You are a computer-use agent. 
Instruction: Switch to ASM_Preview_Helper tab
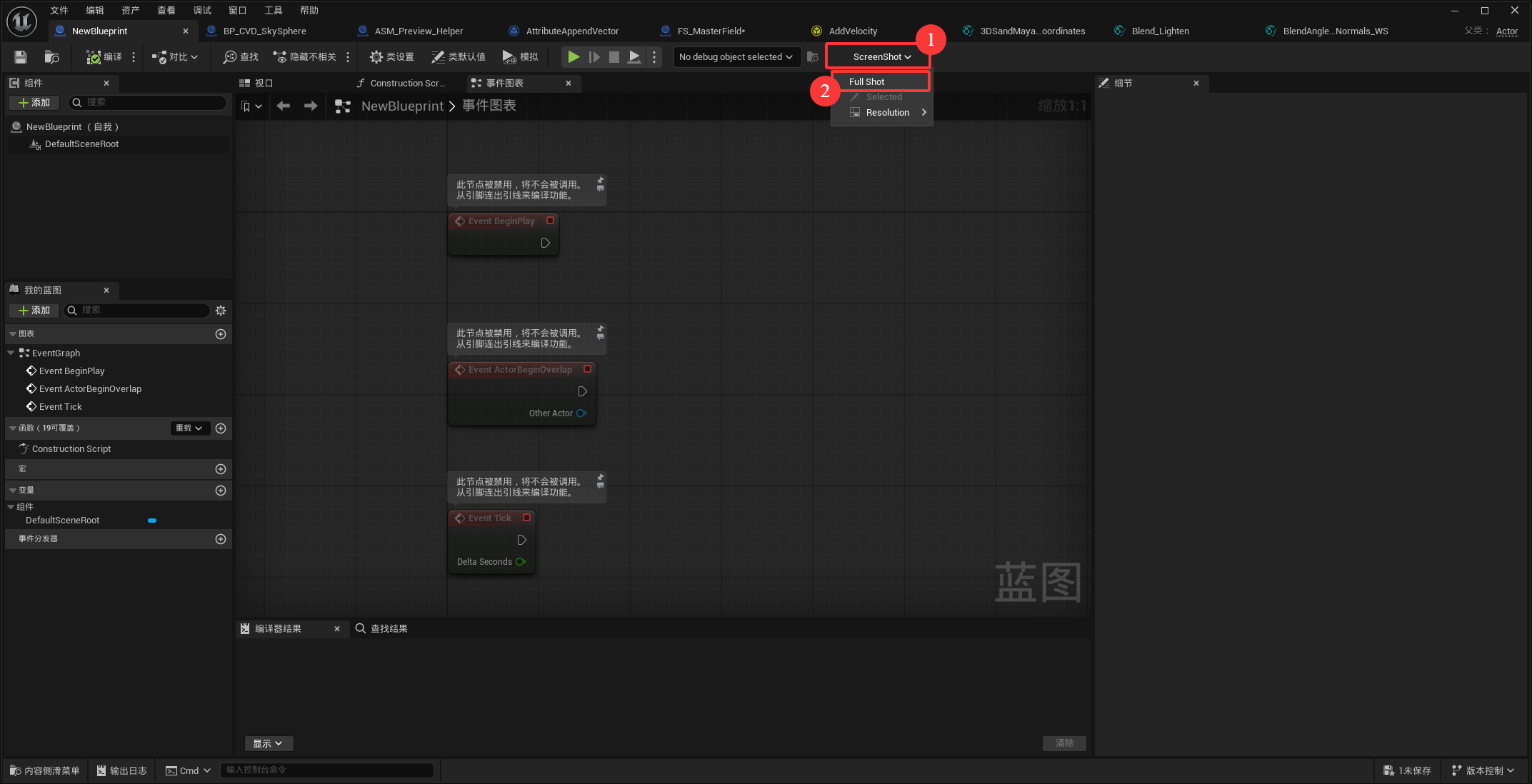[x=419, y=31]
